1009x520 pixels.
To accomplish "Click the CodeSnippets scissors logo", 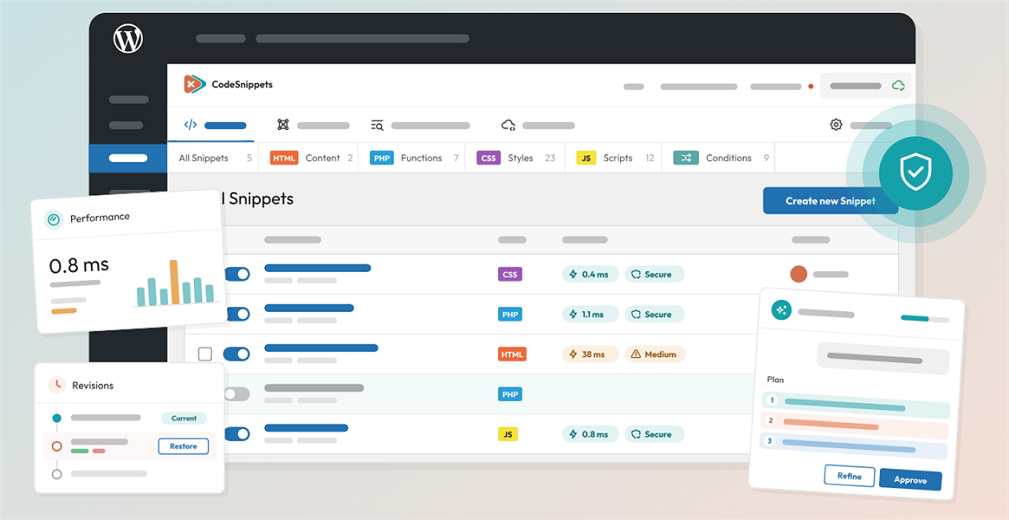I will tap(194, 84).
